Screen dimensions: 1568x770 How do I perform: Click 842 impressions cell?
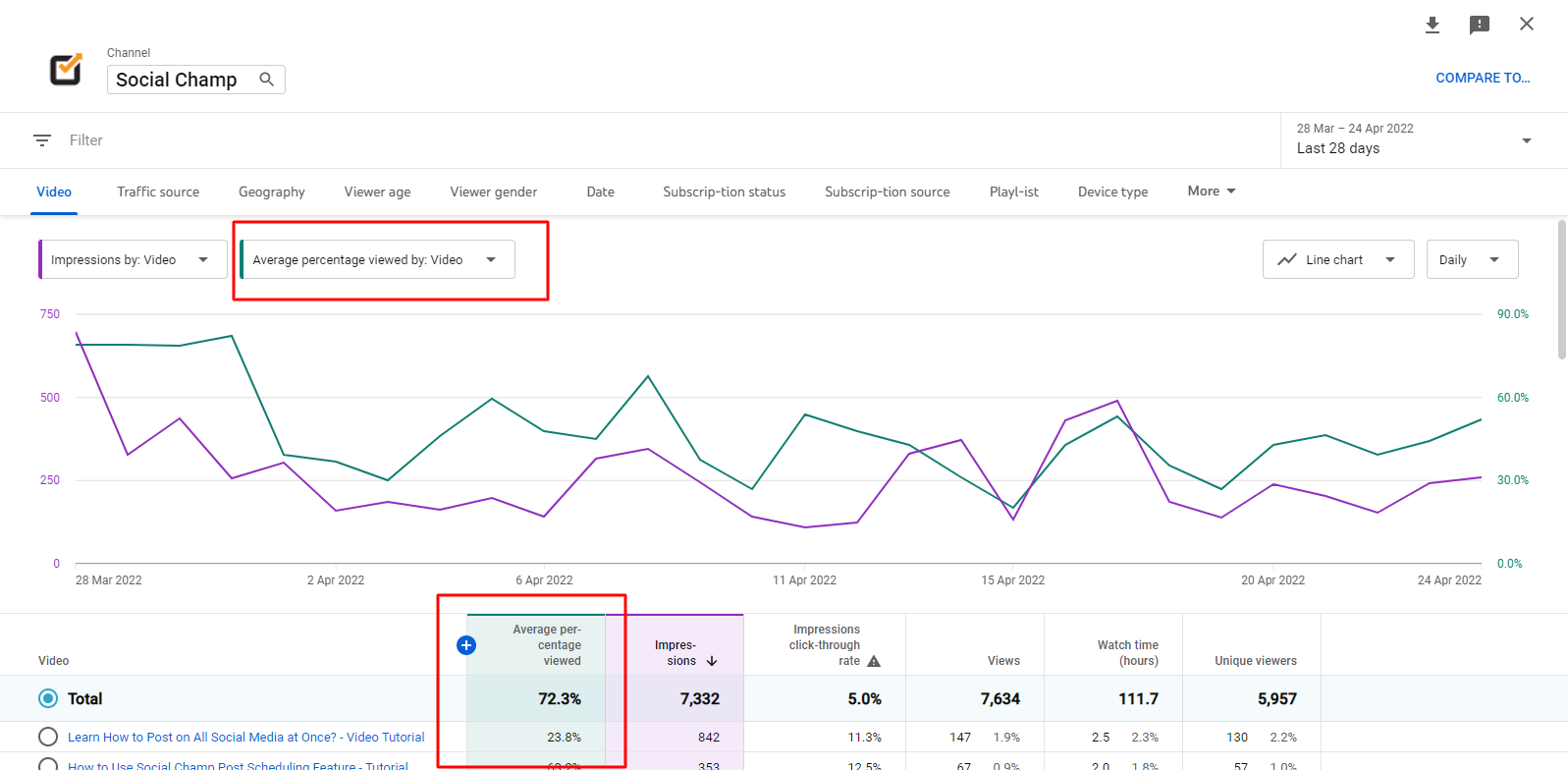click(x=709, y=738)
